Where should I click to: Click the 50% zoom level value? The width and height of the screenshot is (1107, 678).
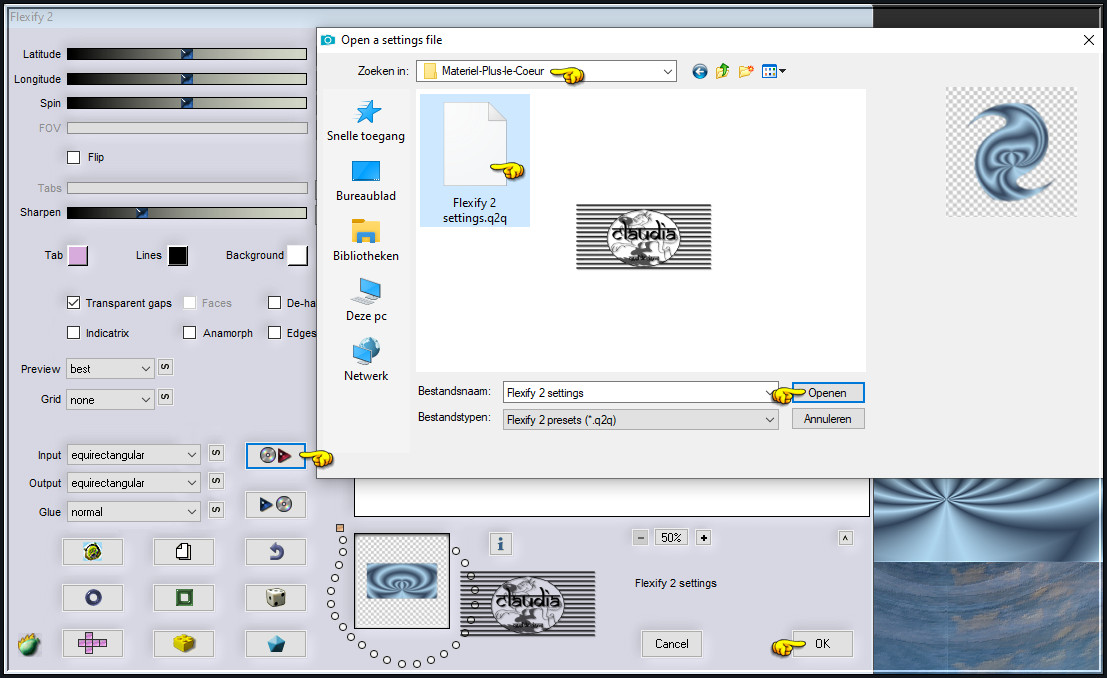point(671,538)
